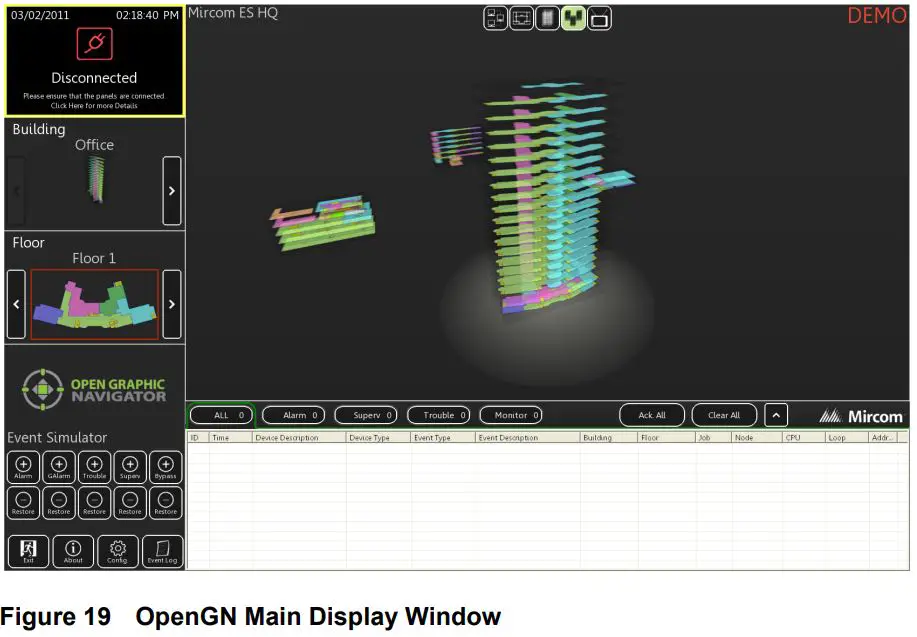
Task: Select the highlighted green campus view icon
Action: pos(574,18)
